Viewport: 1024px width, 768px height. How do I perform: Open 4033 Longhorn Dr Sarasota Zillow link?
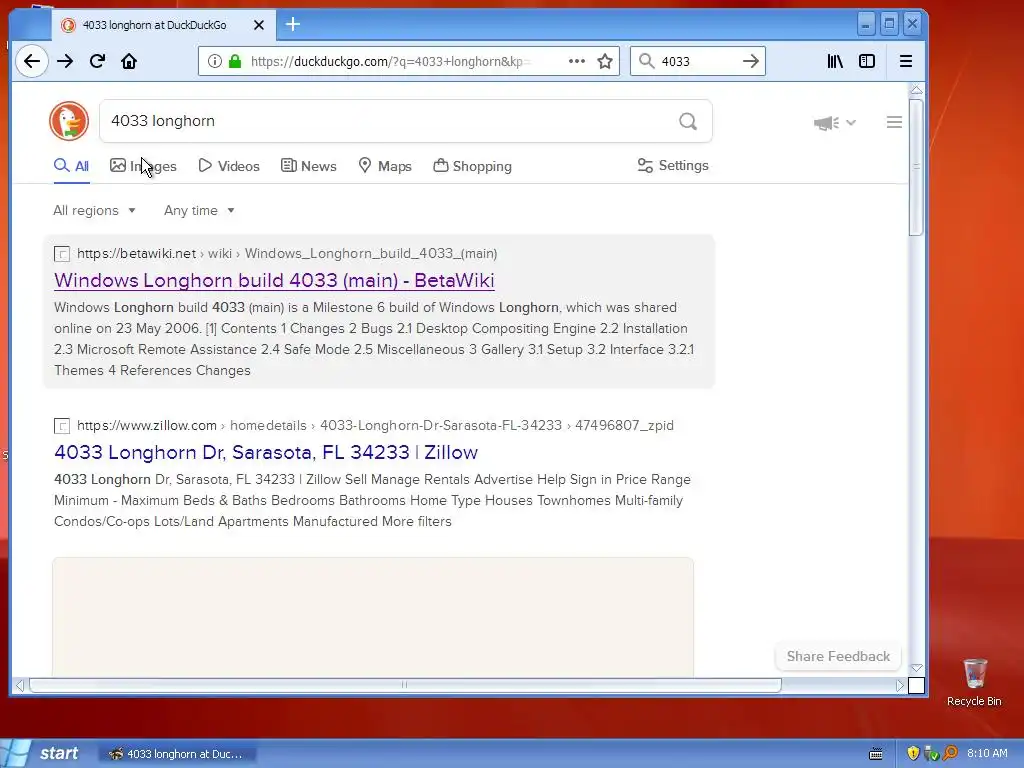pos(266,452)
